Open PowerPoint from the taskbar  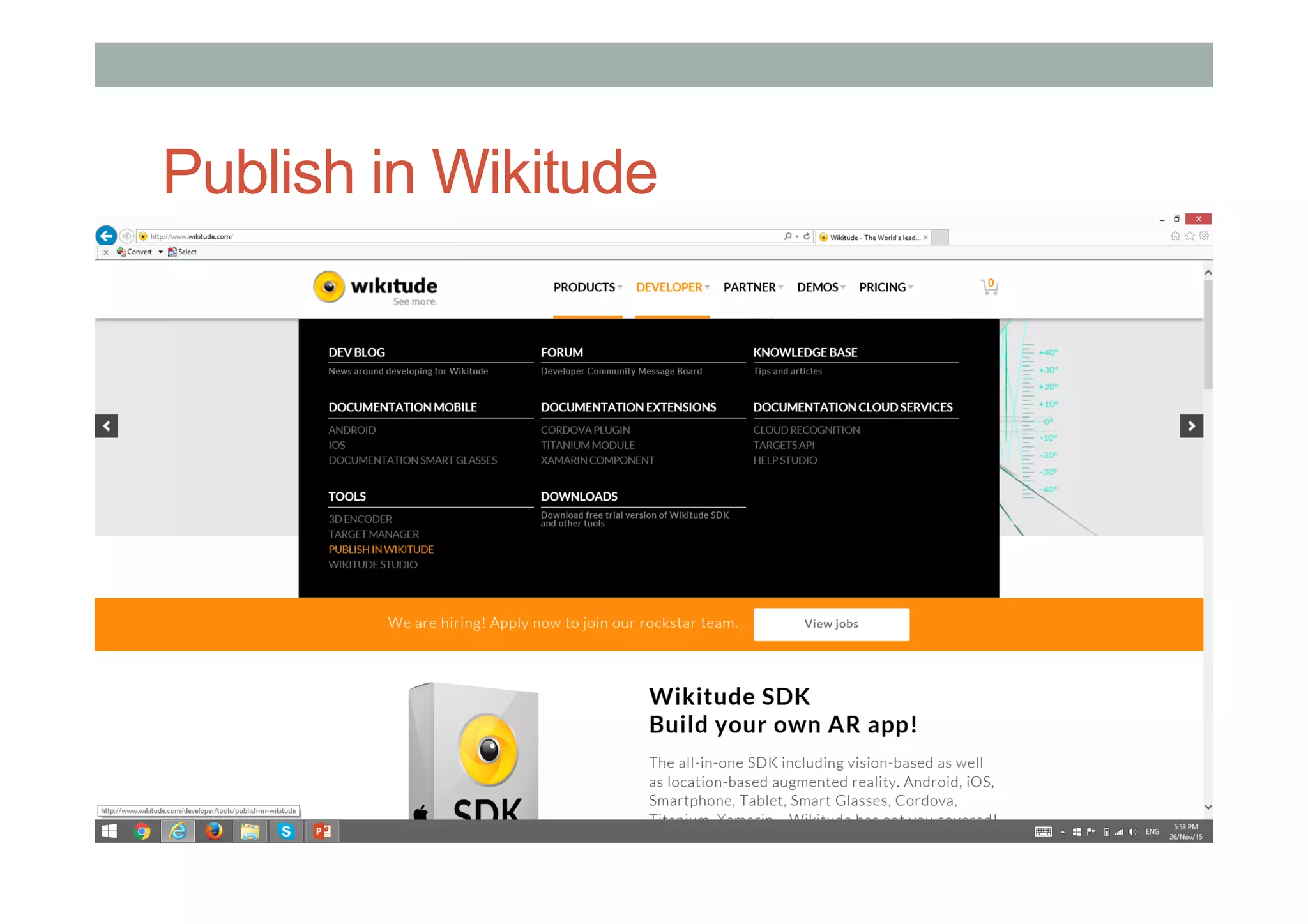coord(323,831)
